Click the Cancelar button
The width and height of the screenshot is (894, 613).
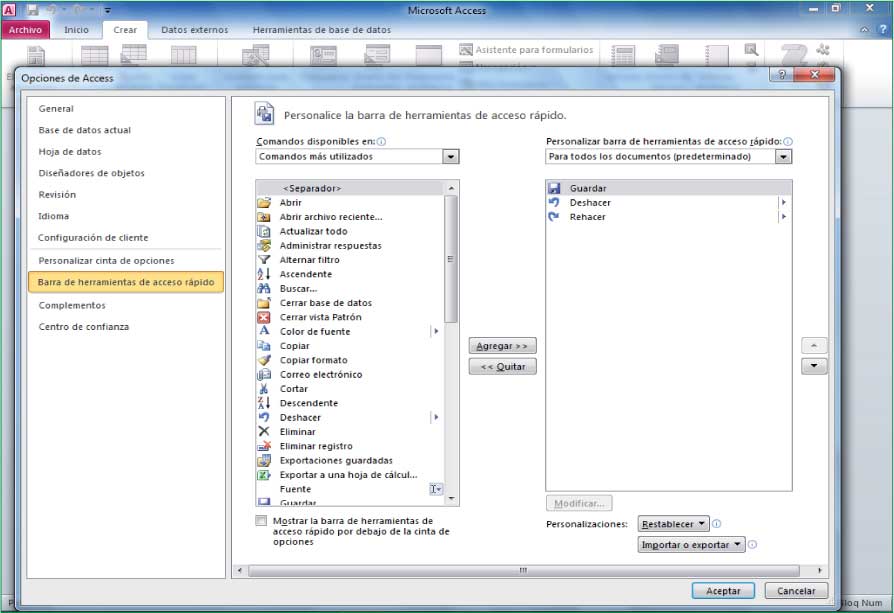click(796, 591)
